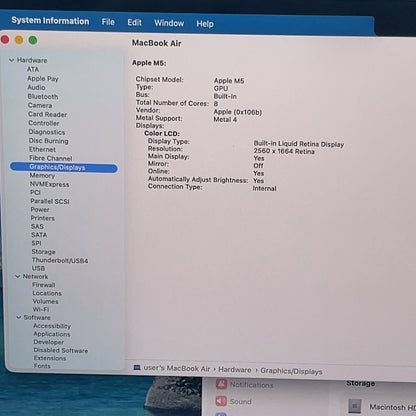
Task: Select Bluetooth in the sidebar
Action: coord(43,96)
